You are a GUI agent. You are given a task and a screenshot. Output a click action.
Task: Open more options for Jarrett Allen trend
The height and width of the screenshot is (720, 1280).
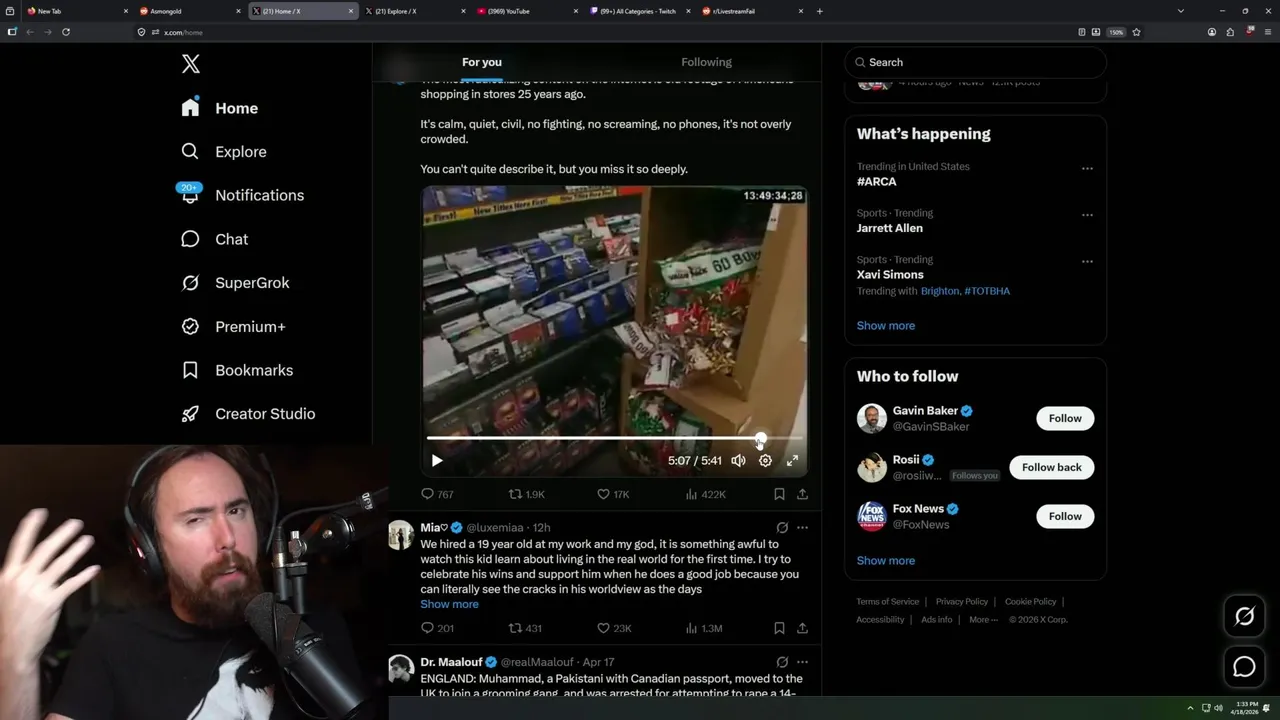point(1087,214)
